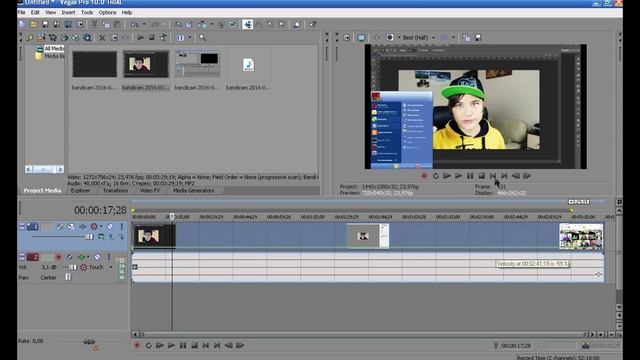This screenshot has height=360, width=640.
Task: Select the Envelope Edit tool
Action: click(x=259, y=24)
